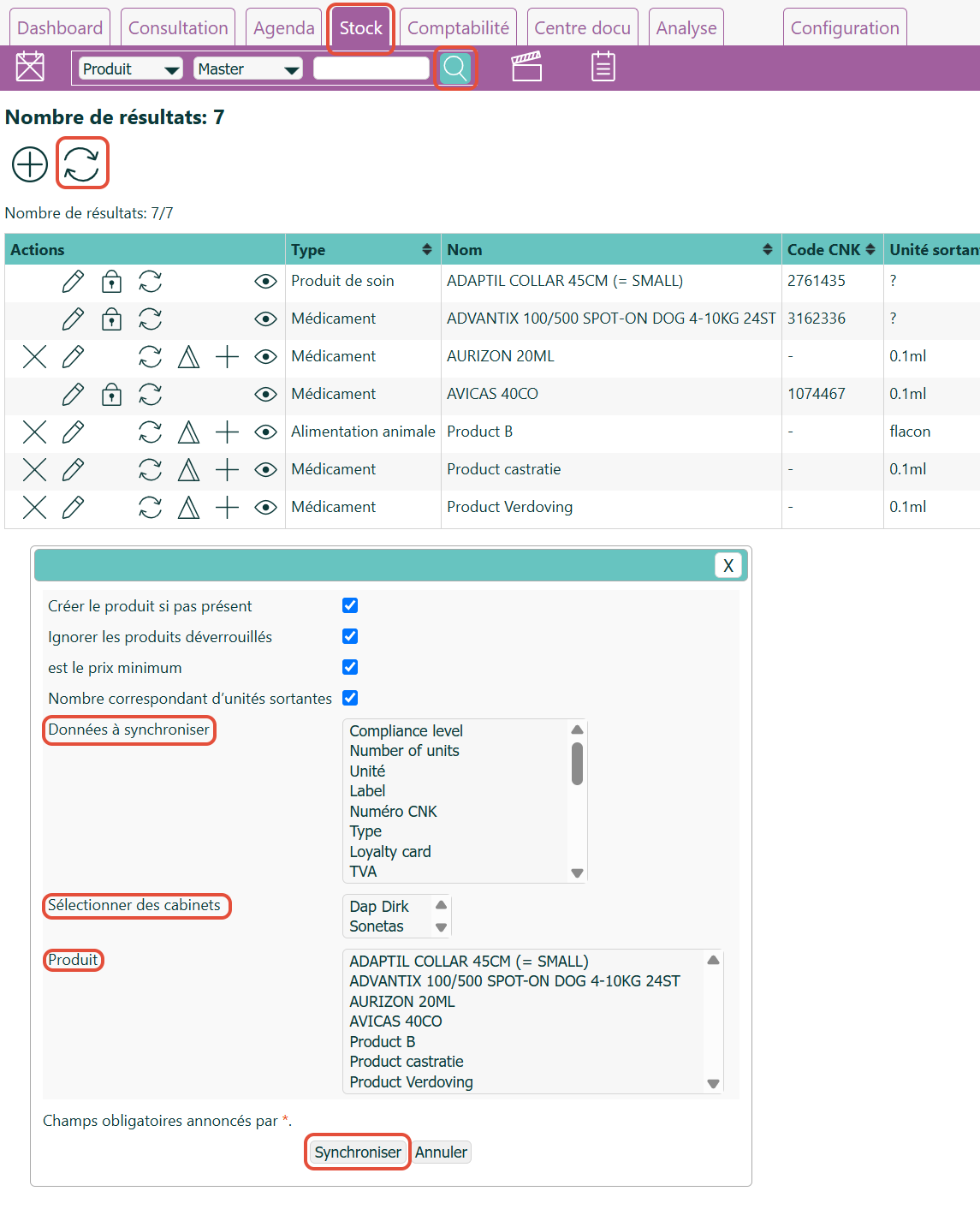Toggle 'Créer le produit si pas présent' checkbox
Screen dimensions: 980x1215
350,605
